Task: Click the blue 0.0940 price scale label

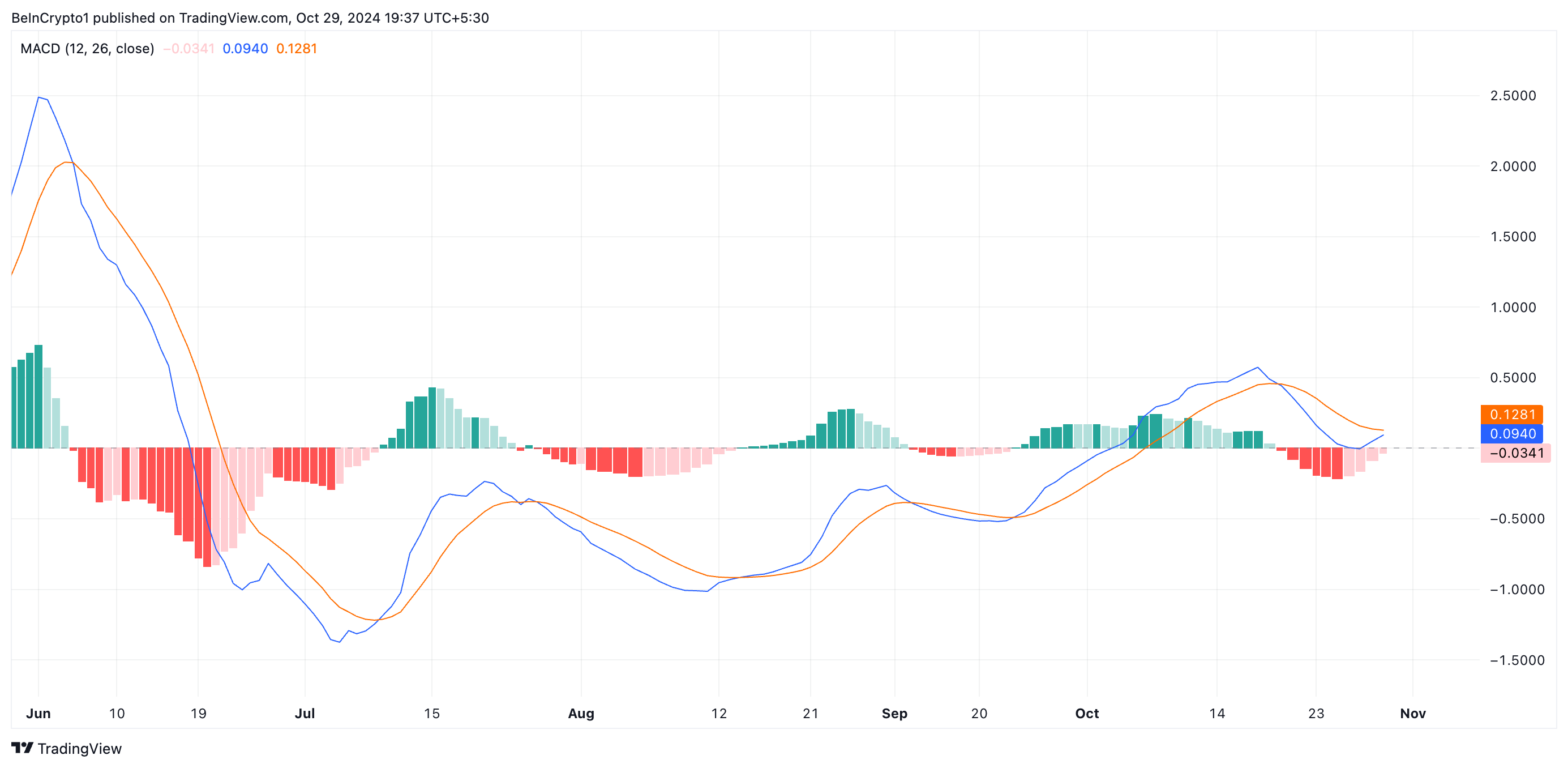Action: pos(1511,434)
